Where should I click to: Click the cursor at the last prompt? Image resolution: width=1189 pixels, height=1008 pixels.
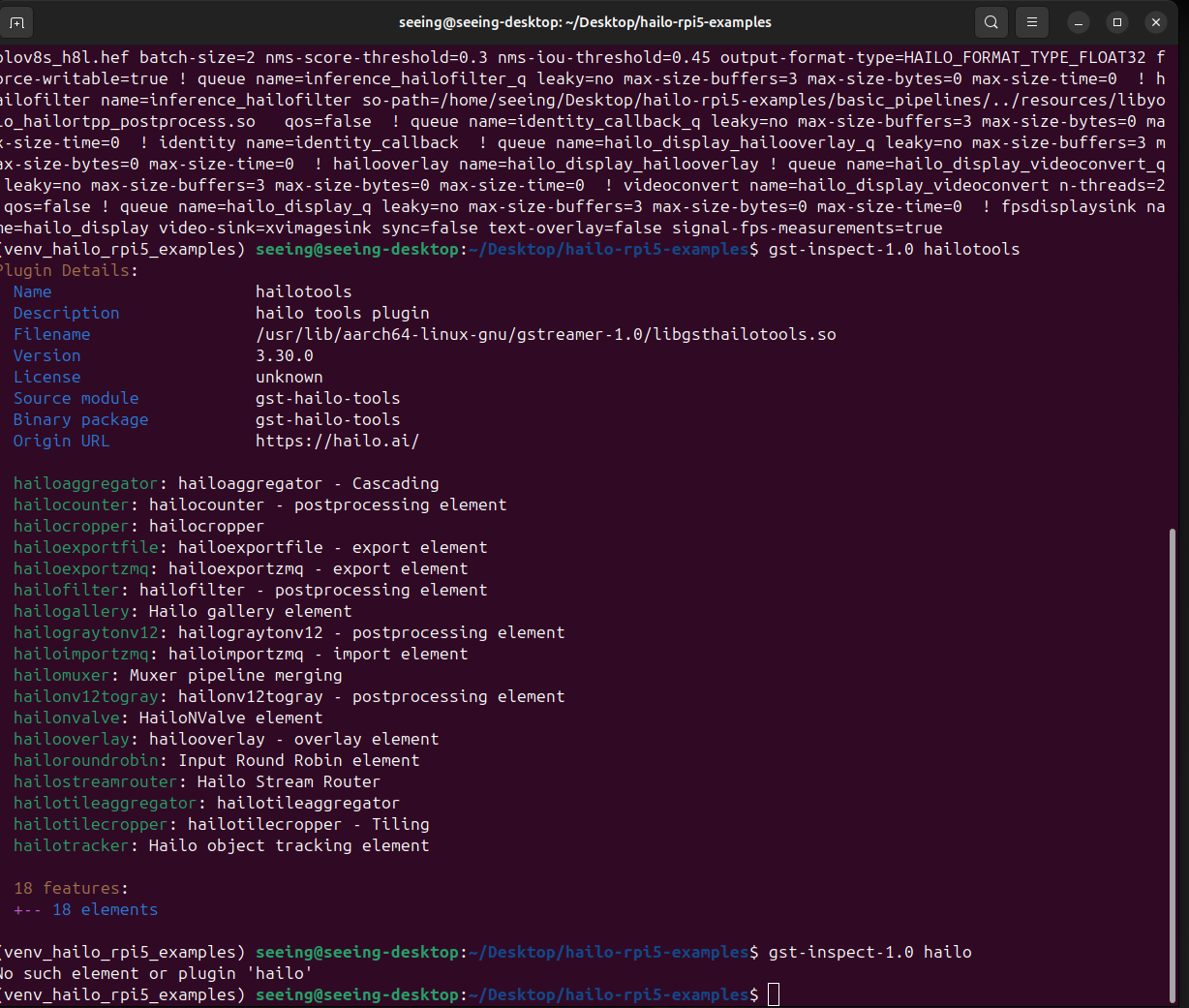pos(774,994)
